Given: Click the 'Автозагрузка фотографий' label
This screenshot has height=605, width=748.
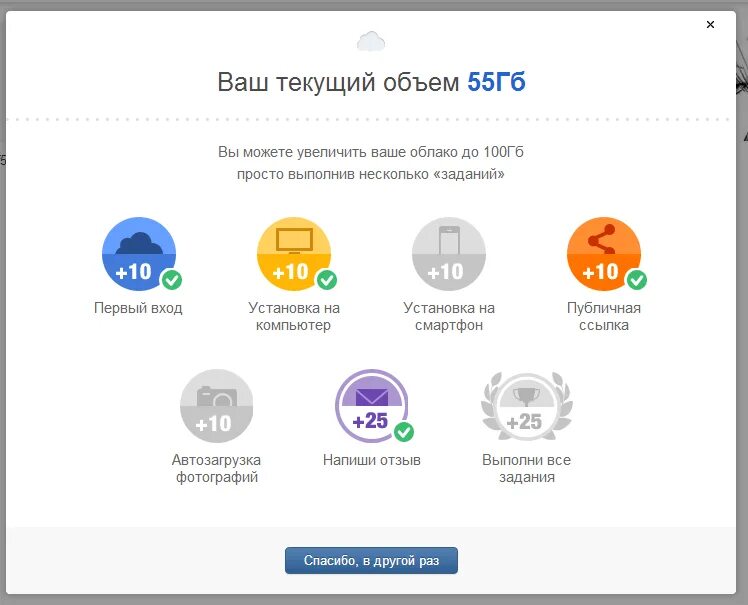Looking at the screenshot, I should tap(217, 469).
